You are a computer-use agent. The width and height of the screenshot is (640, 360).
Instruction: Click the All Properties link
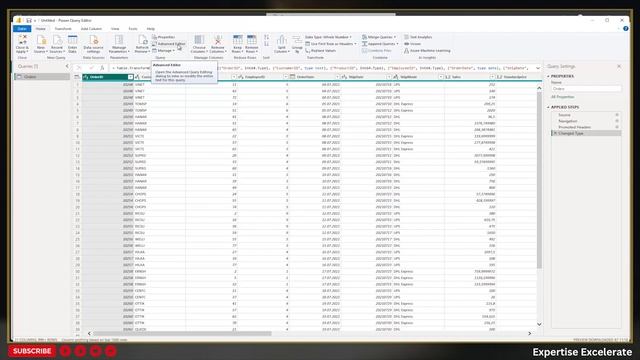(x=562, y=97)
